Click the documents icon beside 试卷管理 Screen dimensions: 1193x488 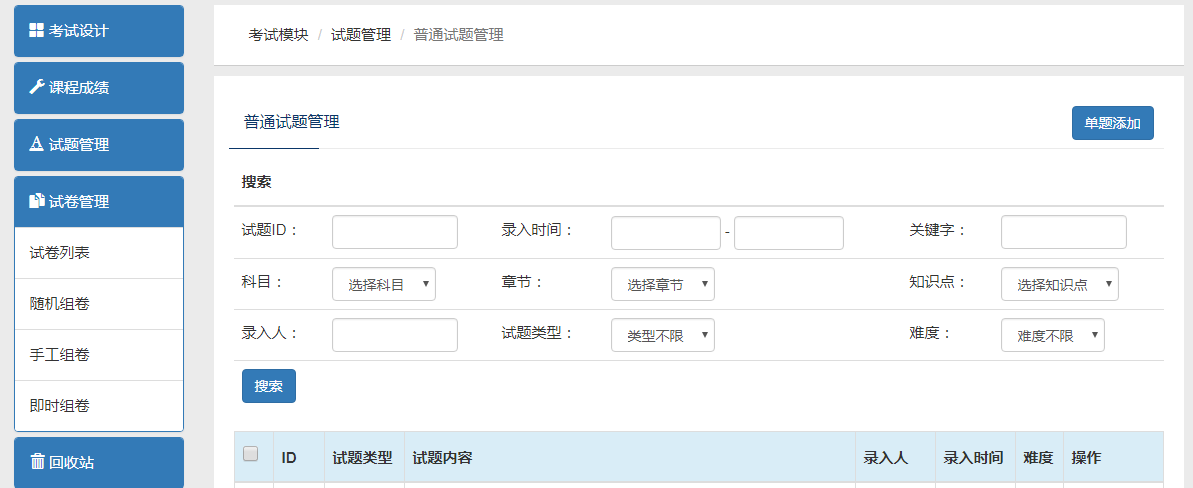36,201
